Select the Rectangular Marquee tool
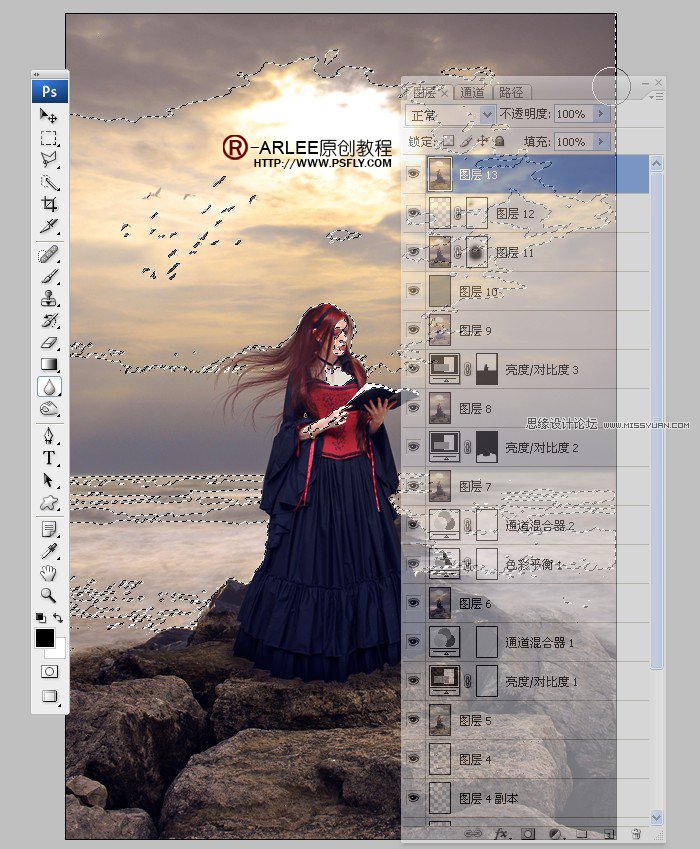 tap(49, 138)
